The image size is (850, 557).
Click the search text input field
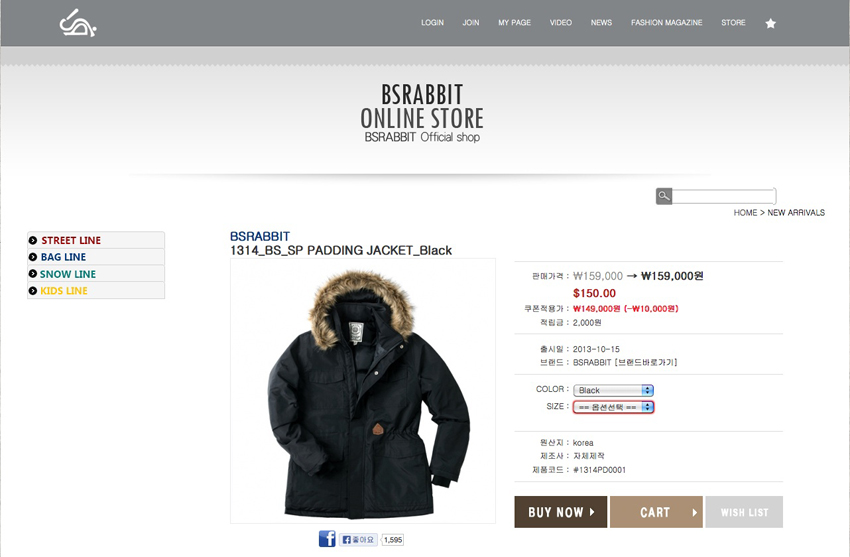point(724,196)
